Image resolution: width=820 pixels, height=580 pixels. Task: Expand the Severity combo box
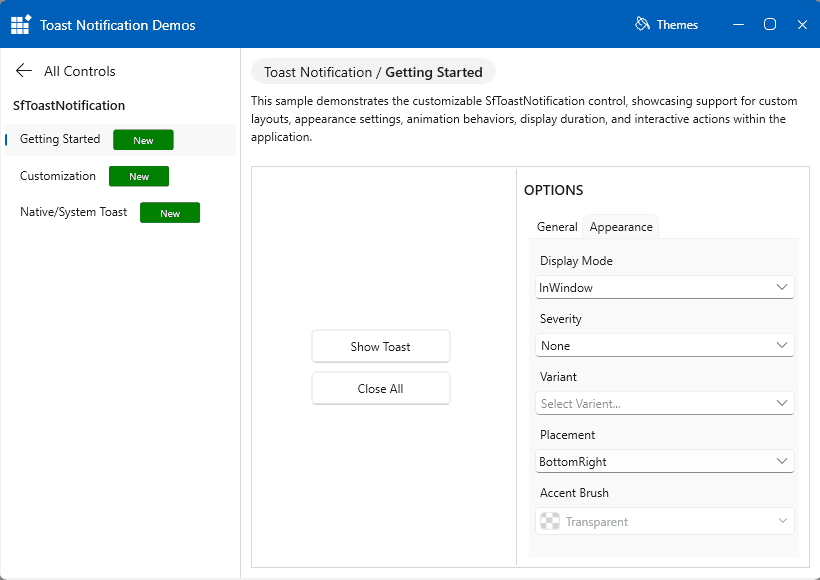click(x=665, y=345)
